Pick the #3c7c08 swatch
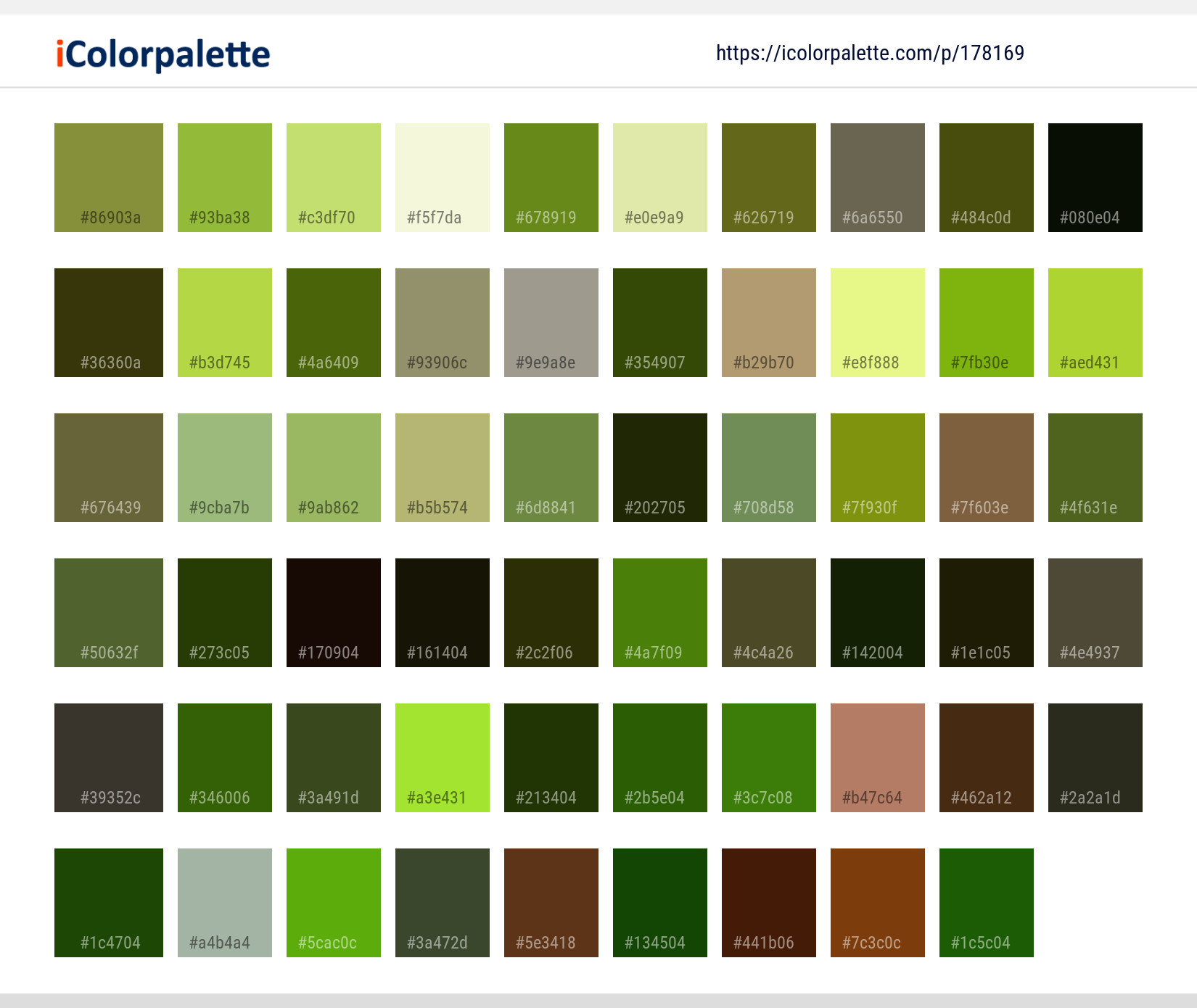This screenshot has width=1197, height=1008. (769, 758)
